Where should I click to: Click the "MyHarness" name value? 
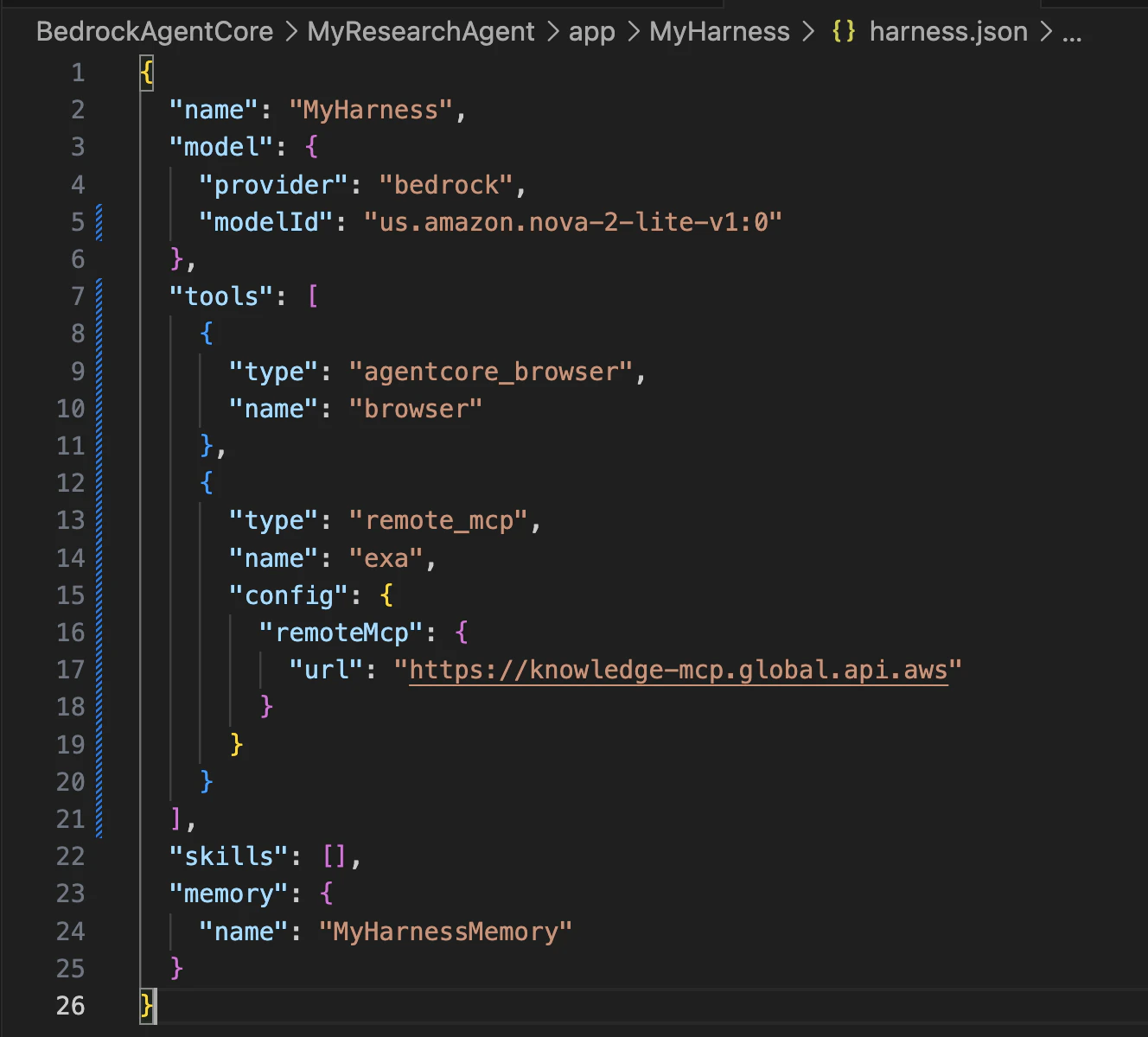coord(371,111)
